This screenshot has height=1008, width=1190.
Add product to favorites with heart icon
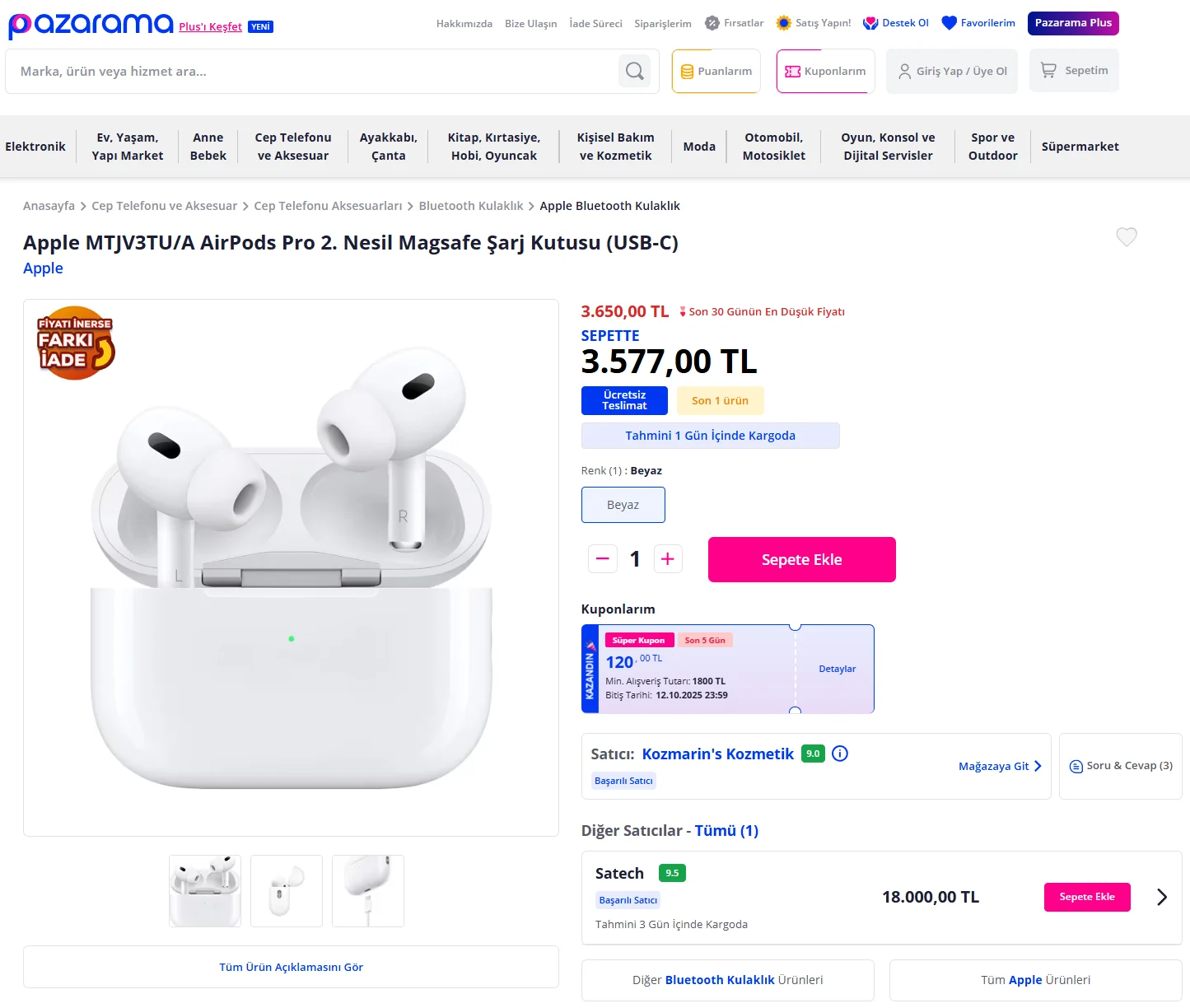click(x=1126, y=237)
